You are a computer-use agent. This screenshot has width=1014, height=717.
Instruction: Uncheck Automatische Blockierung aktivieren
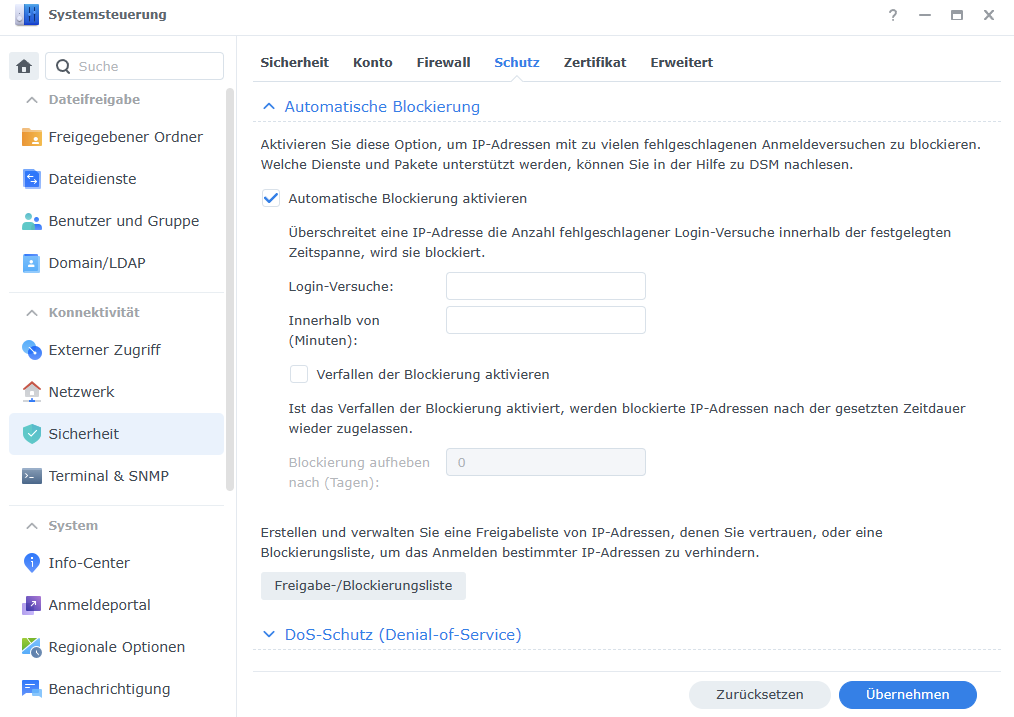(271, 199)
